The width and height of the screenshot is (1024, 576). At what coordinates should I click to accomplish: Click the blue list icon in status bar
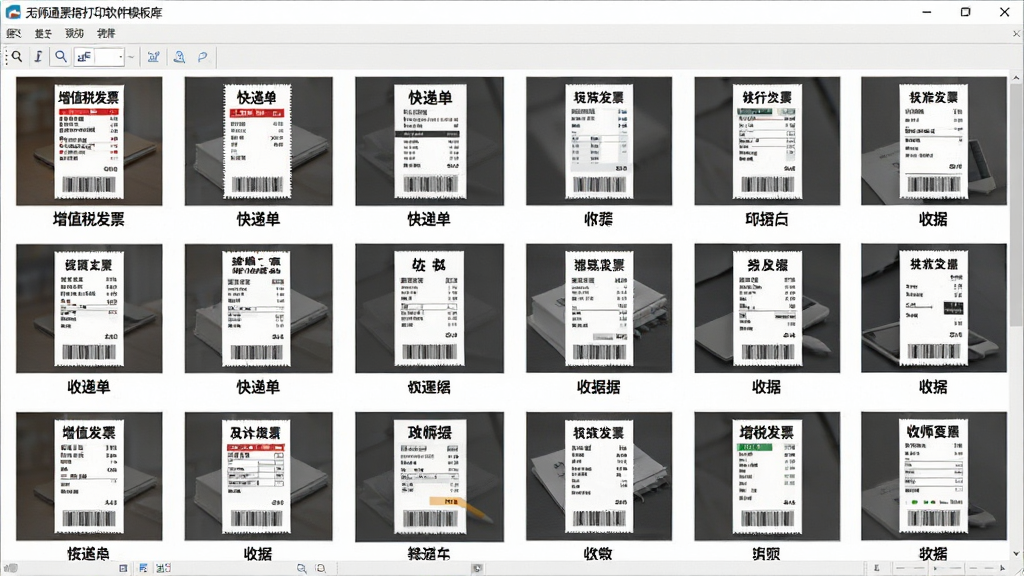[x=143, y=568]
